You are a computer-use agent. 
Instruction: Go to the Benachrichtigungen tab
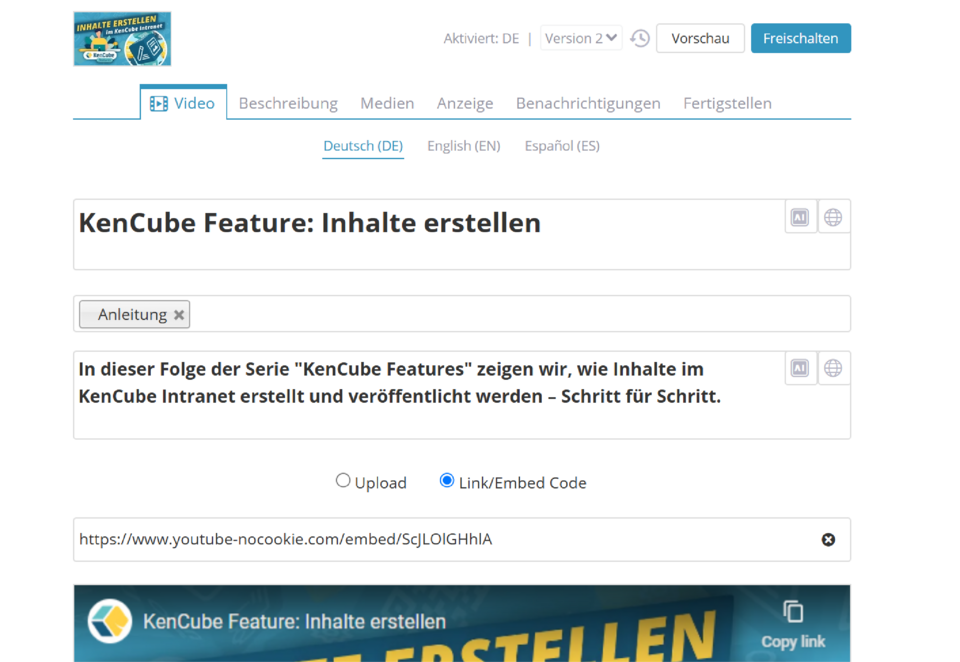(x=588, y=103)
